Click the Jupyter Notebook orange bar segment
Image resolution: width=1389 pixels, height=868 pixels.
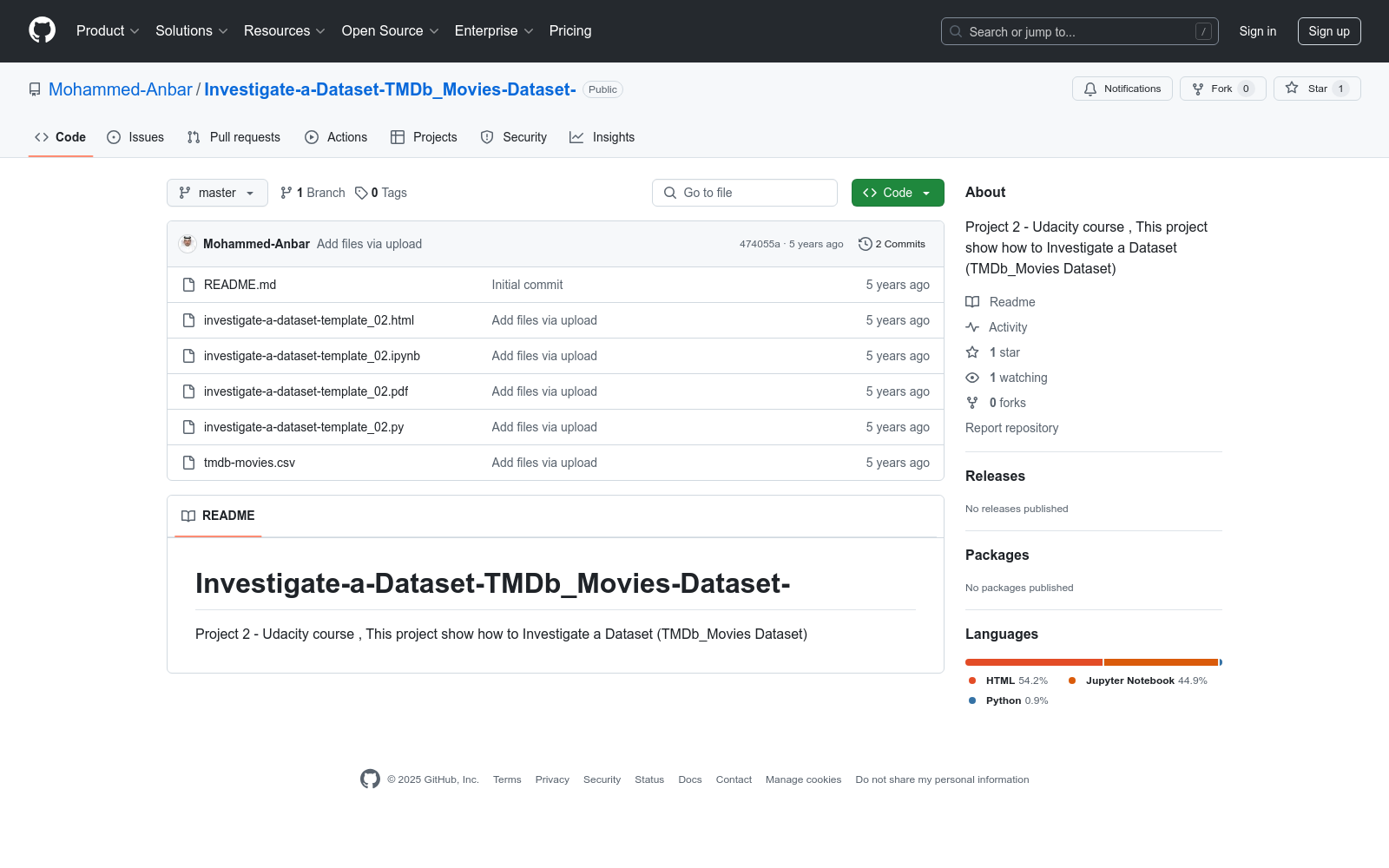pyautogui.click(x=1162, y=662)
